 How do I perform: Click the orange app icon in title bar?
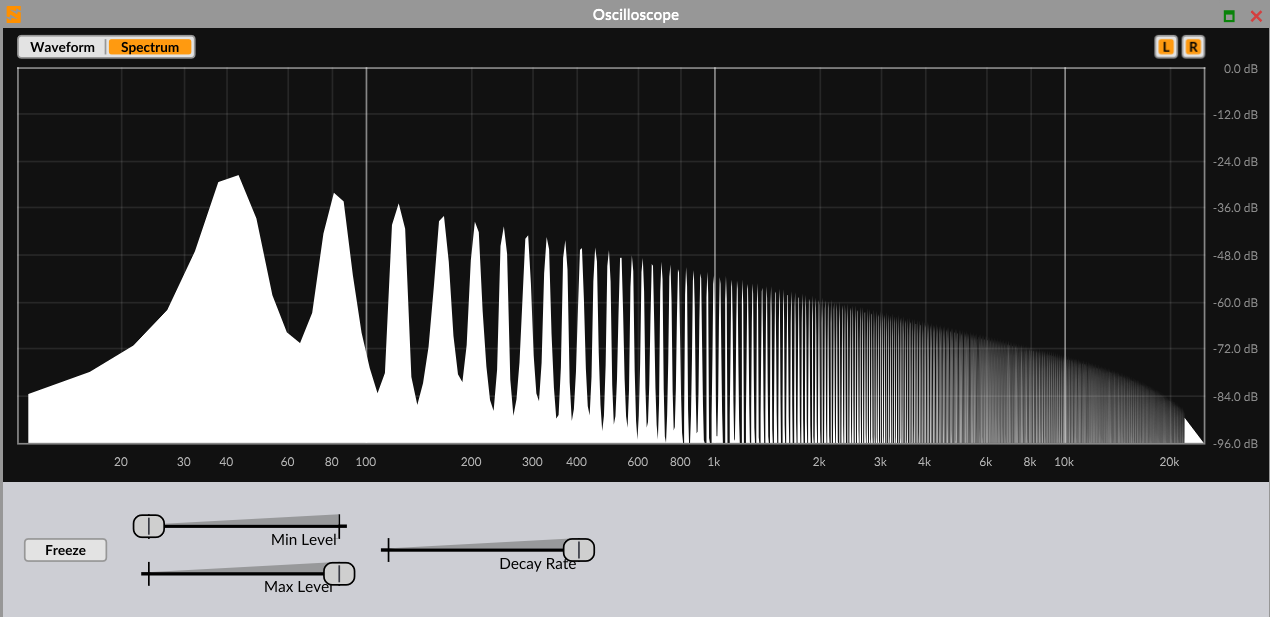13,15
